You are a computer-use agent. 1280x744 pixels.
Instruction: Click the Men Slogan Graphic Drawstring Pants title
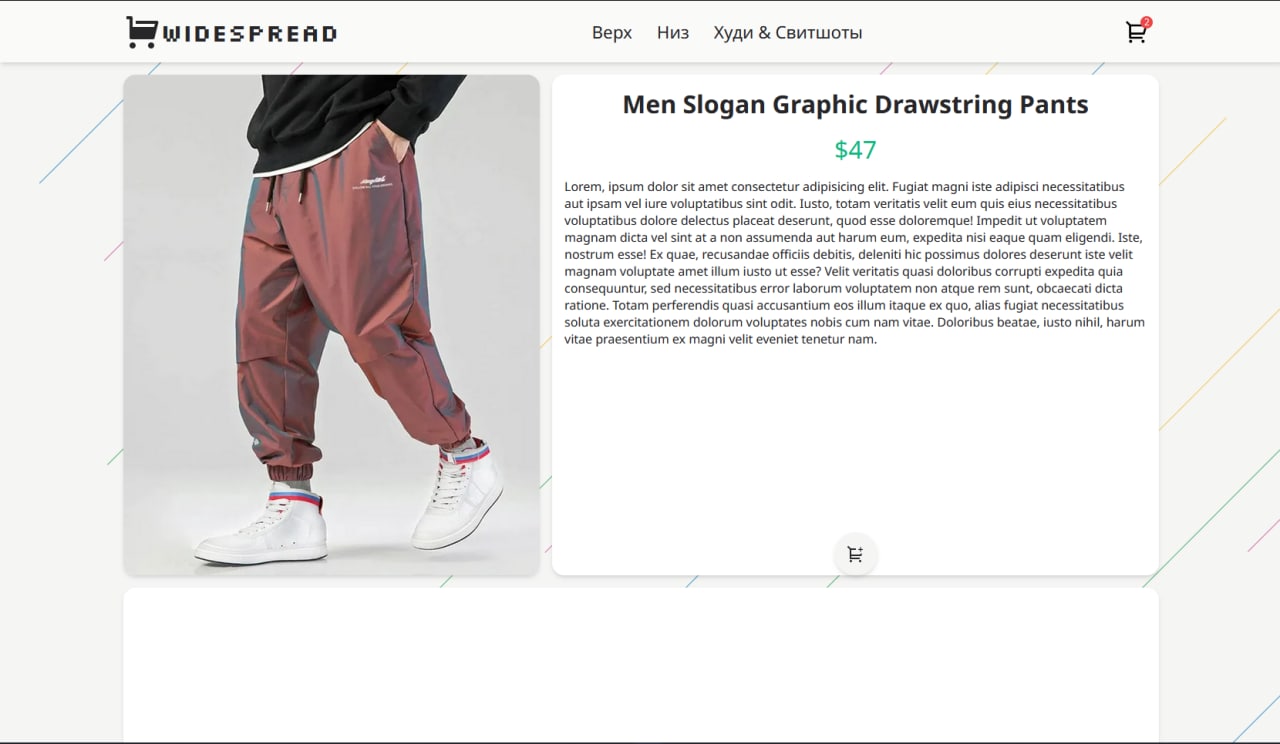855,104
